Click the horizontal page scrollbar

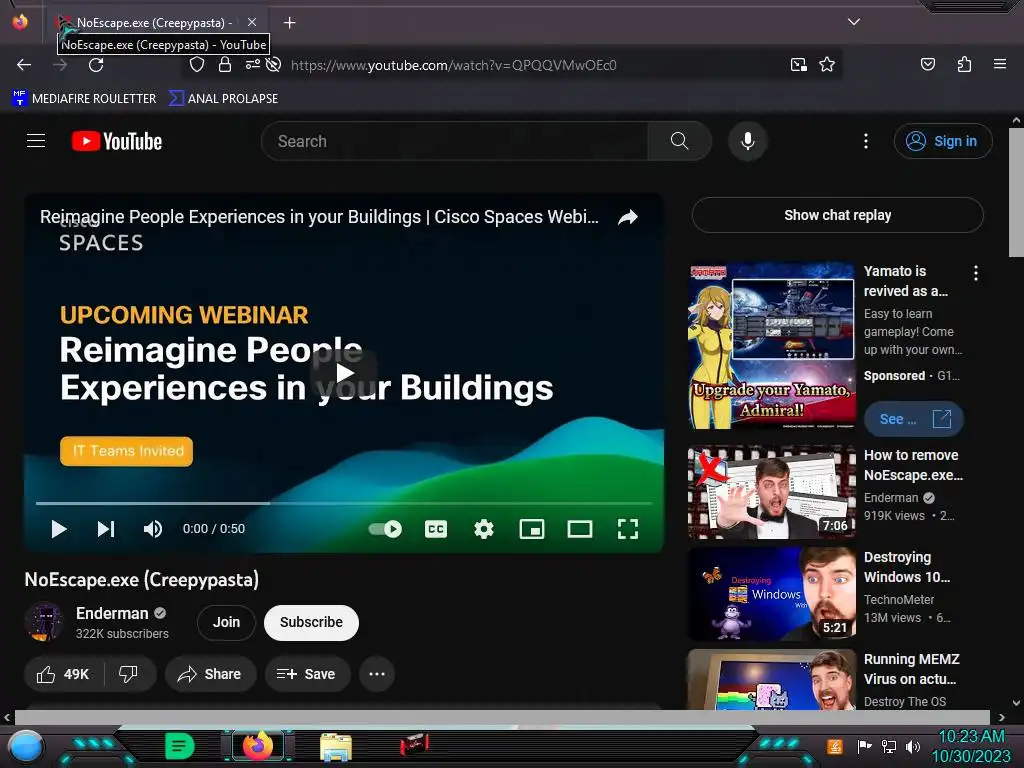[502, 717]
